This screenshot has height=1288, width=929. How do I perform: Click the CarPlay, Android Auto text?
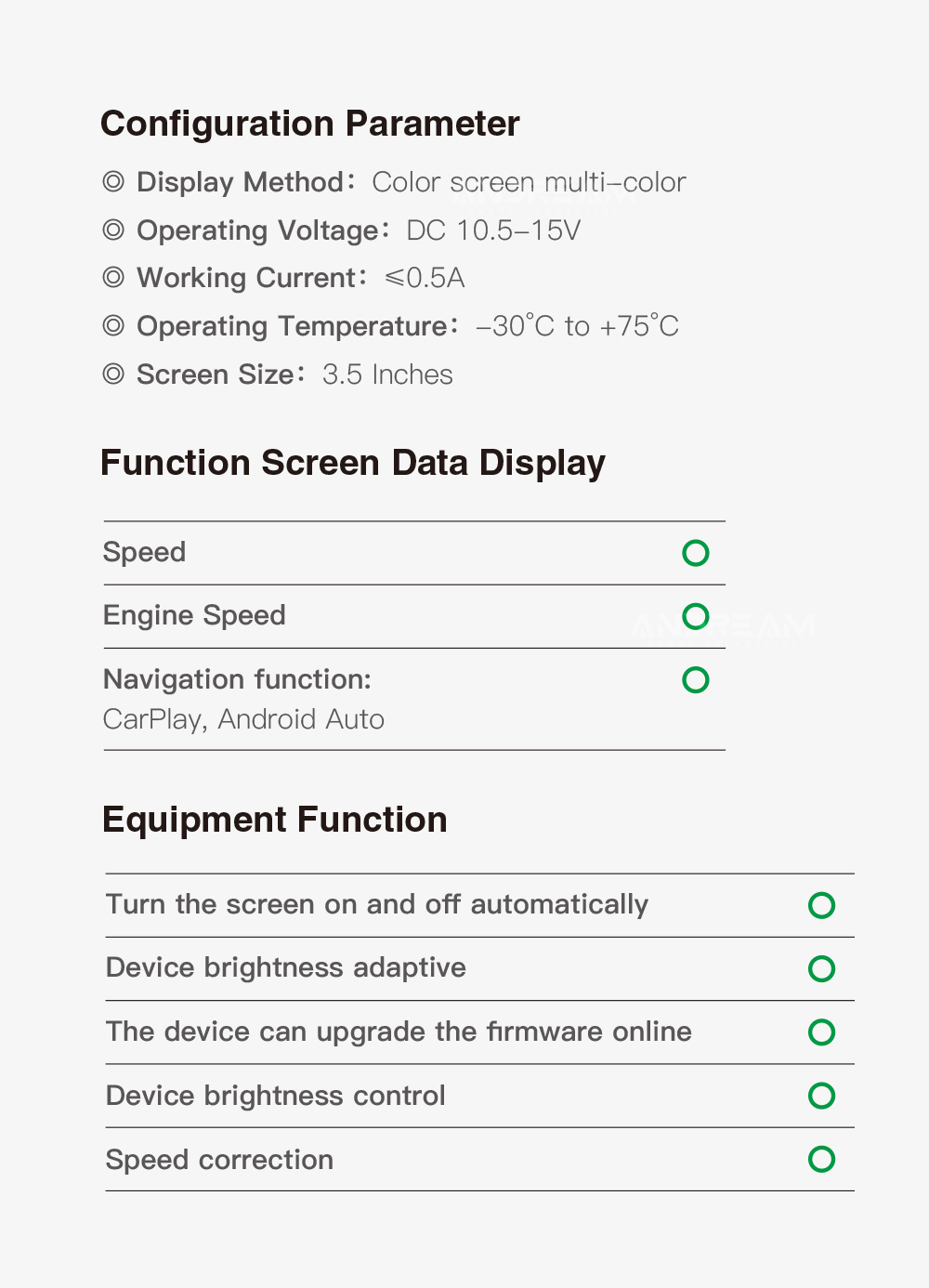click(x=243, y=719)
